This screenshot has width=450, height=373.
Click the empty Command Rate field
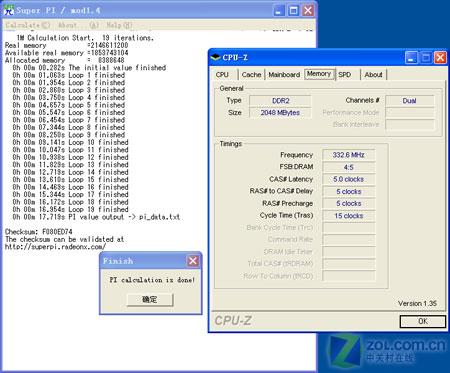[x=349, y=240]
